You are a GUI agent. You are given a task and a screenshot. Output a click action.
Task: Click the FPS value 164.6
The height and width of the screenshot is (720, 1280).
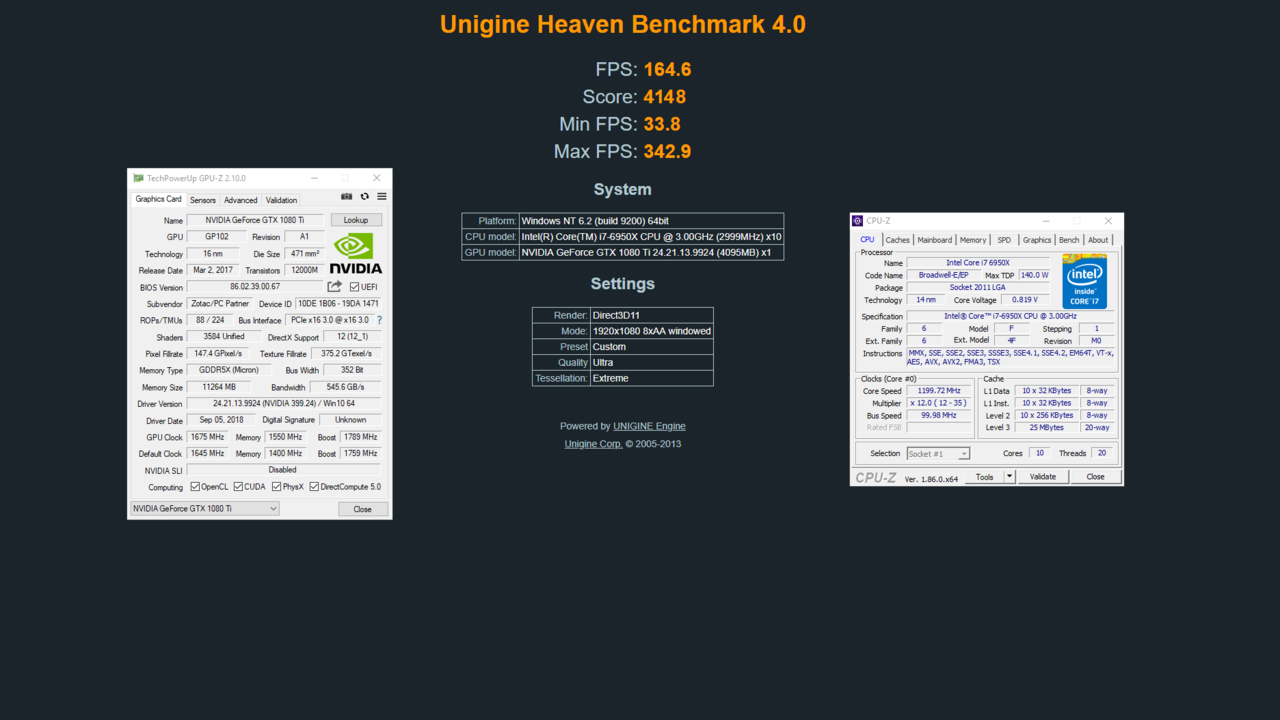click(x=668, y=70)
